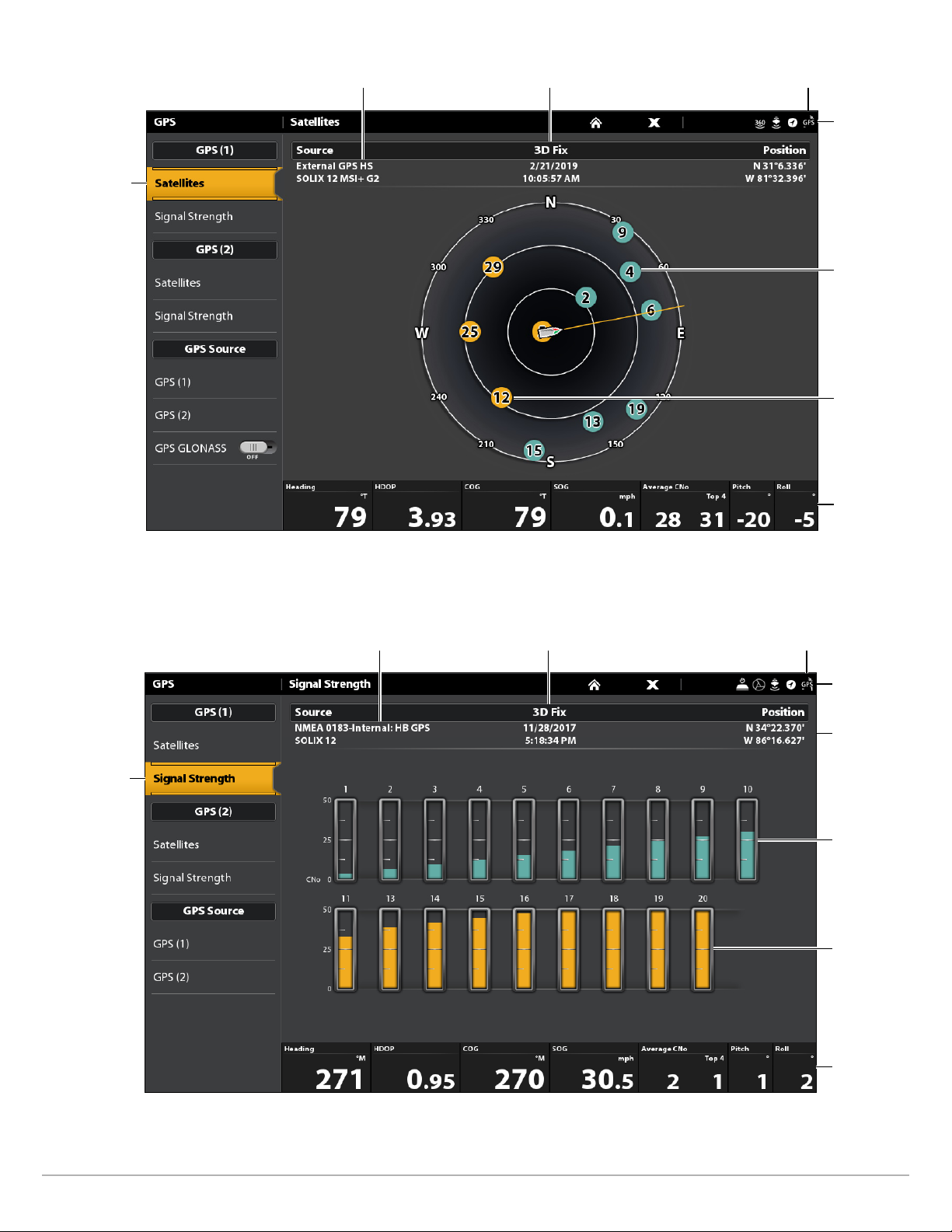This screenshot has height=1232, width=952.
Task: Tap radar dome icon in Signal Strength screen
Action: point(742,684)
